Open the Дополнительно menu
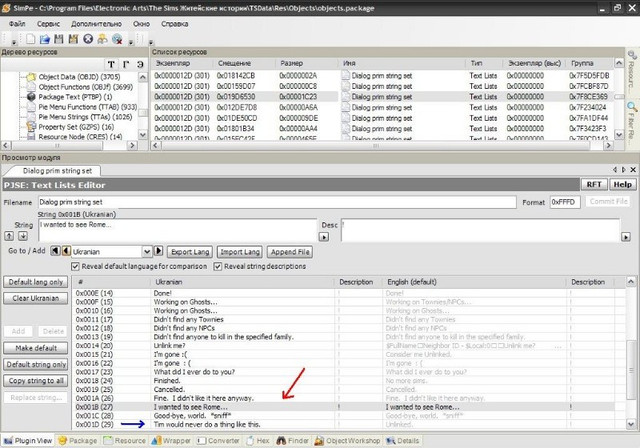The width and height of the screenshot is (640, 448). [x=96, y=24]
